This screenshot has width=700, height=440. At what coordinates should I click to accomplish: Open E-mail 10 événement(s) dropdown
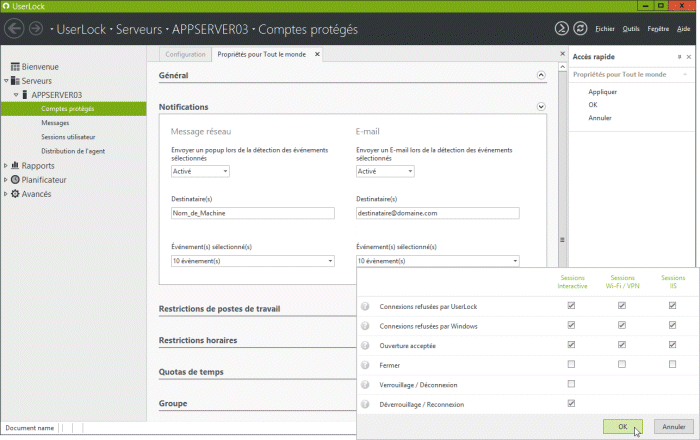click(438, 261)
